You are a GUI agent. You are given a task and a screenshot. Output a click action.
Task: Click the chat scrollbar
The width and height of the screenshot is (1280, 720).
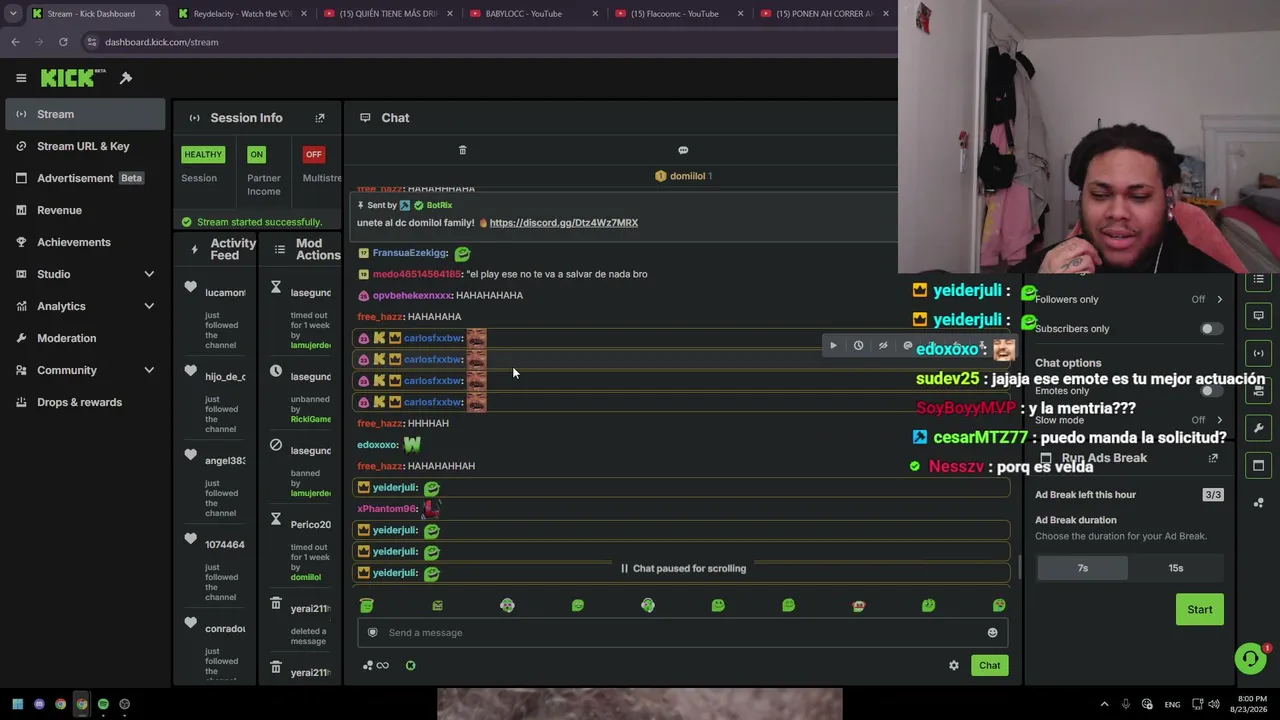pyautogui.click(x=1019, y=568)
